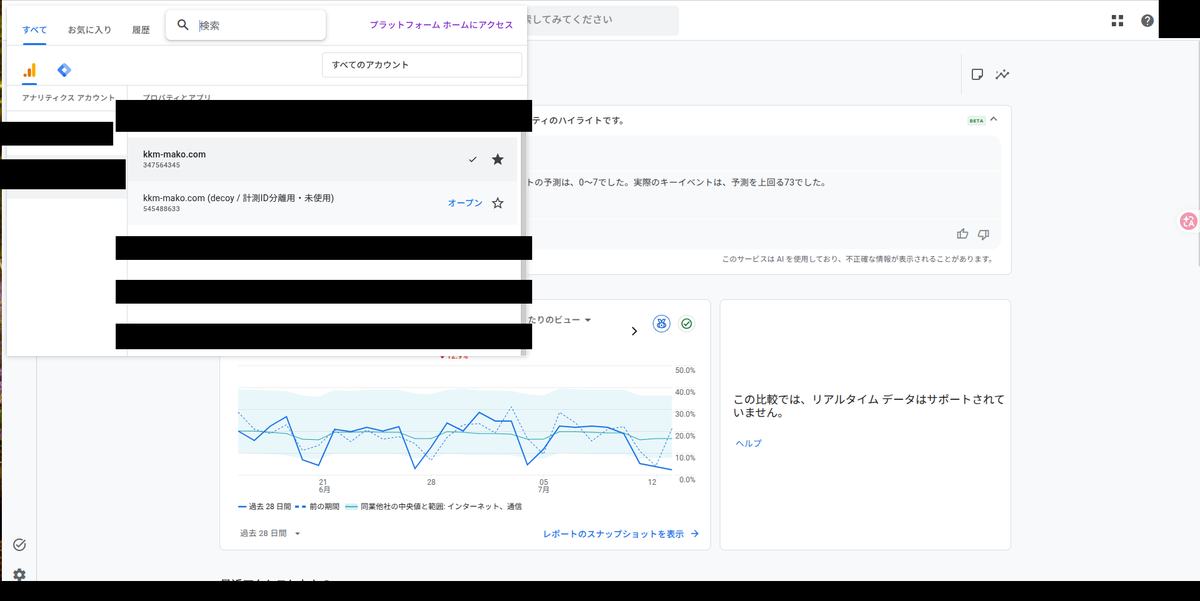Click the BETA badge on highlights card
The image size is (1200, 601).
click(976, 120)
